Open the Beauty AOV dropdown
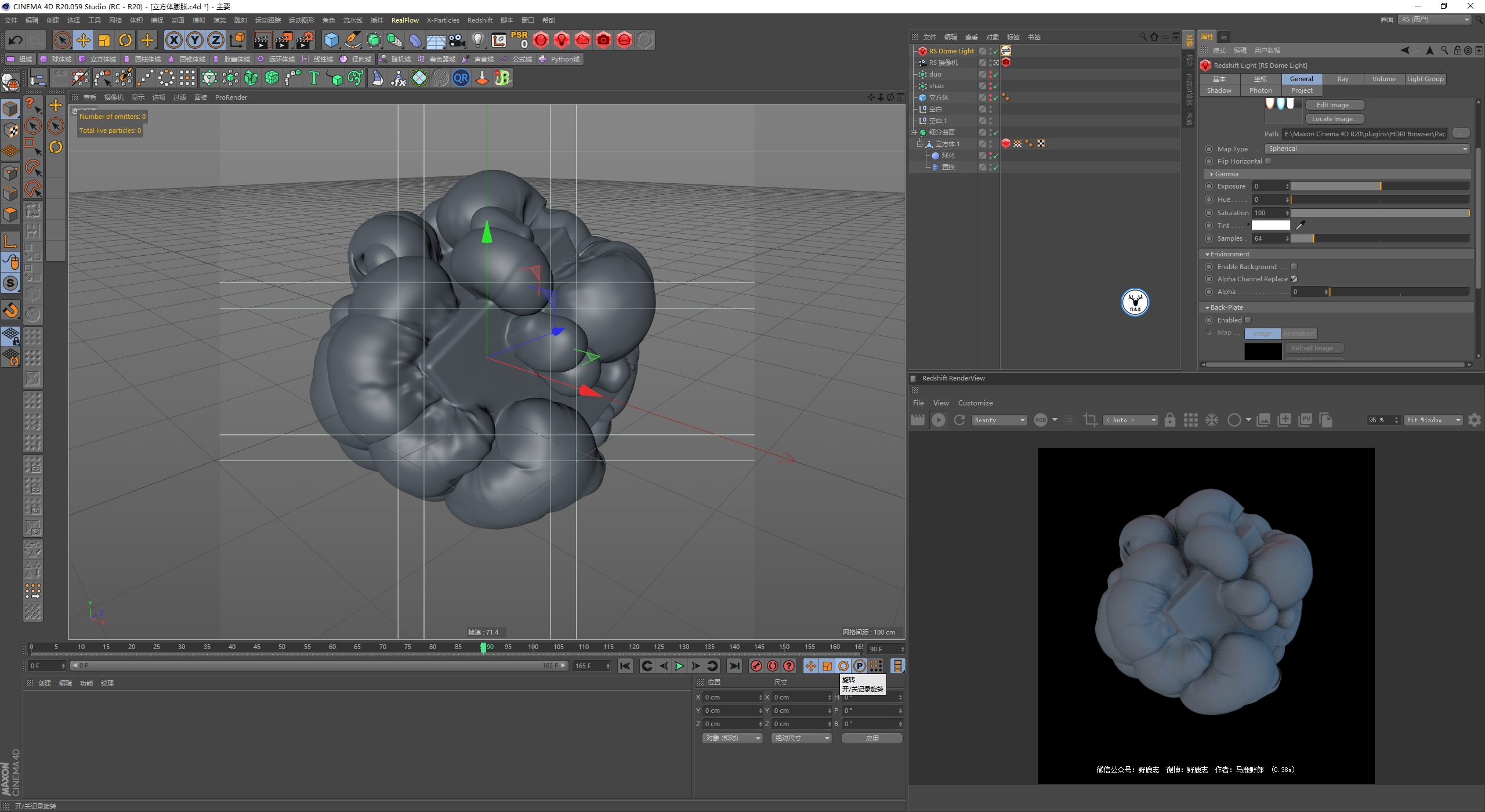This screenshot has height=812, width=1485. 999,420
